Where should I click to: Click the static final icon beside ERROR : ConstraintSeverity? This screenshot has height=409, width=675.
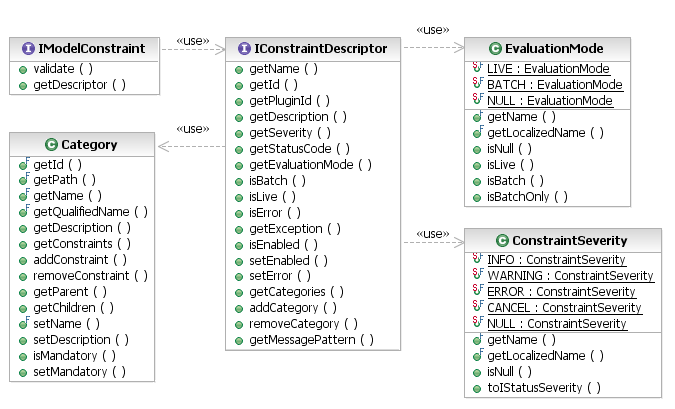(x=477, y=291)
